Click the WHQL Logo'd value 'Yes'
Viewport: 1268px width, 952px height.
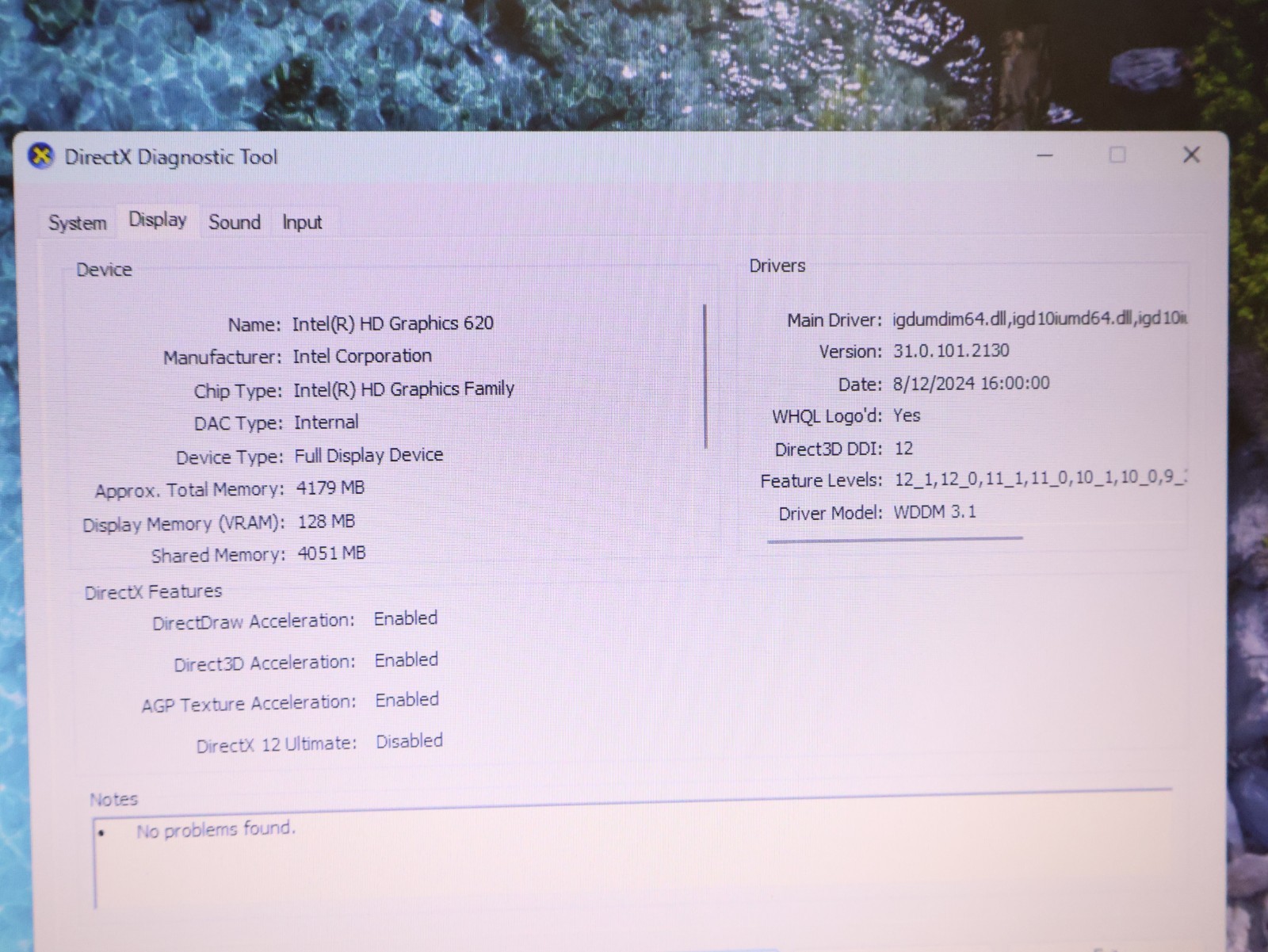[x=907, y=415]
